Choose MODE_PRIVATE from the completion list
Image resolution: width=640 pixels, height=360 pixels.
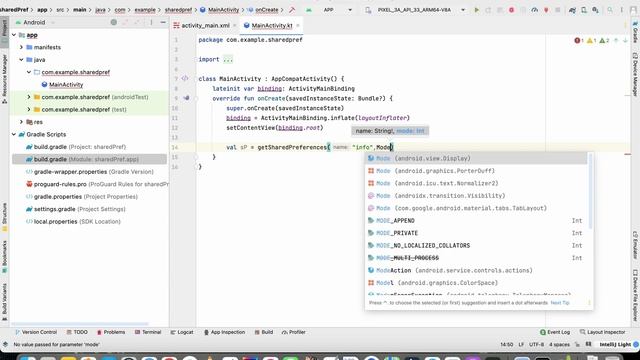476,233
